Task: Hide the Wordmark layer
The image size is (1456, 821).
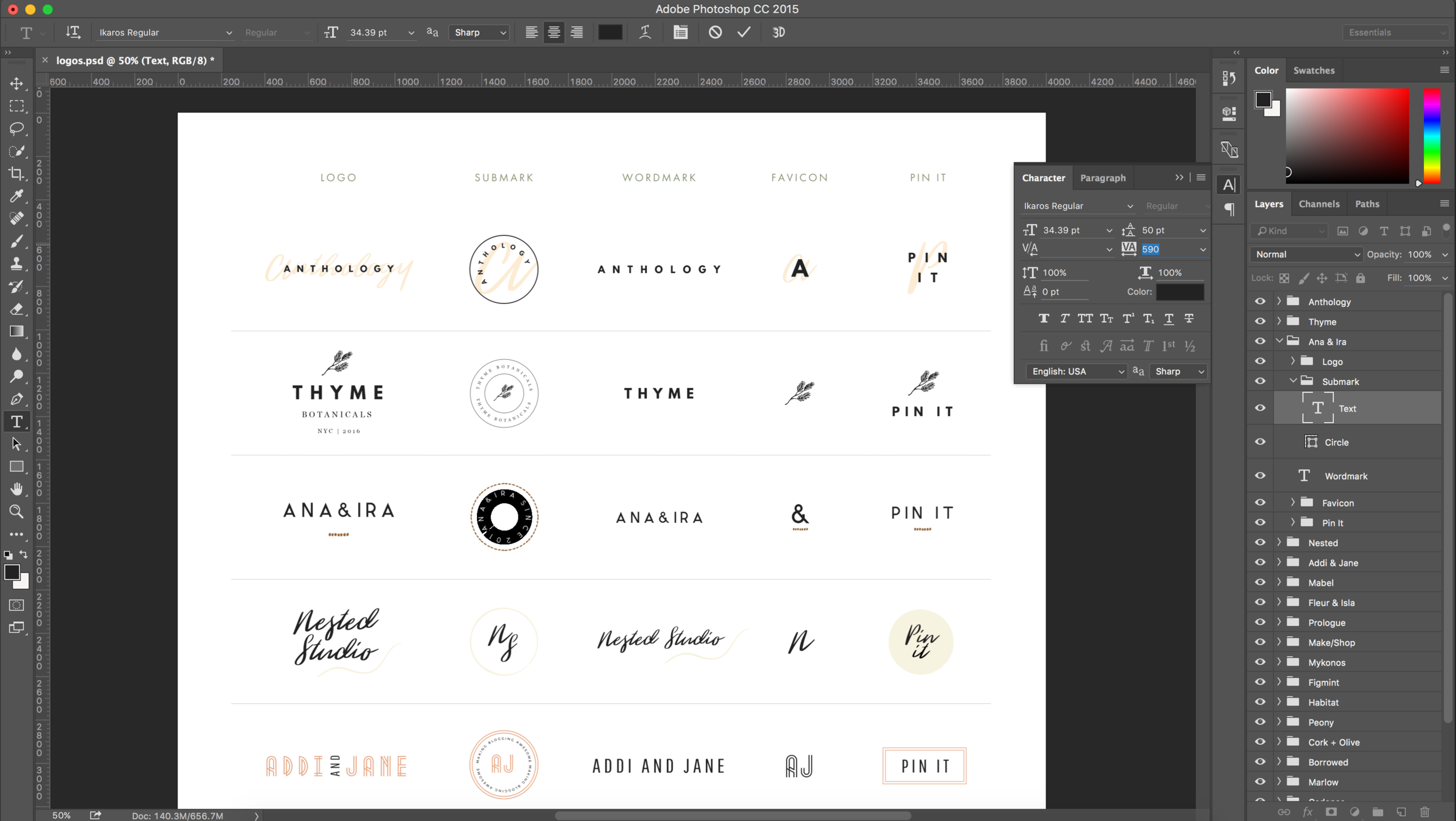Action: point(1260,476)
